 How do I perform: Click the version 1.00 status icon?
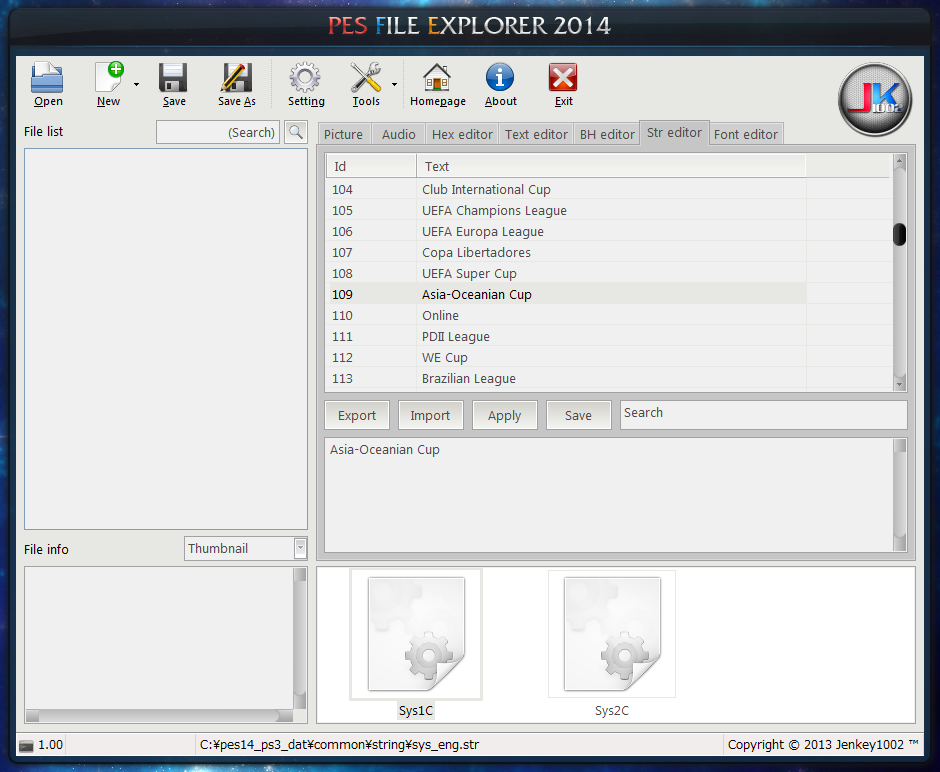coord(26,745)
